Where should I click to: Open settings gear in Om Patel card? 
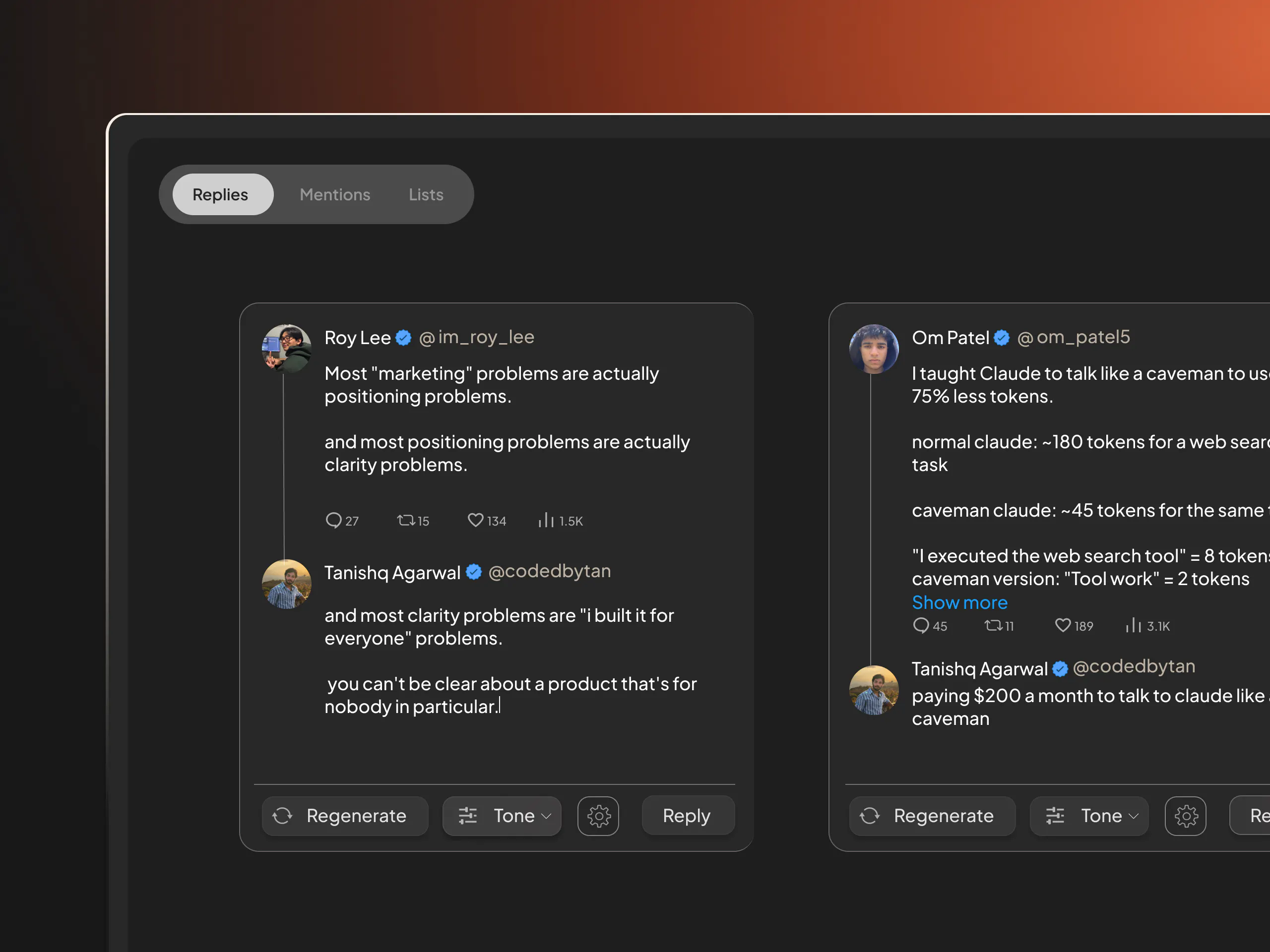pyautogui.click(x=1186, y=816)
